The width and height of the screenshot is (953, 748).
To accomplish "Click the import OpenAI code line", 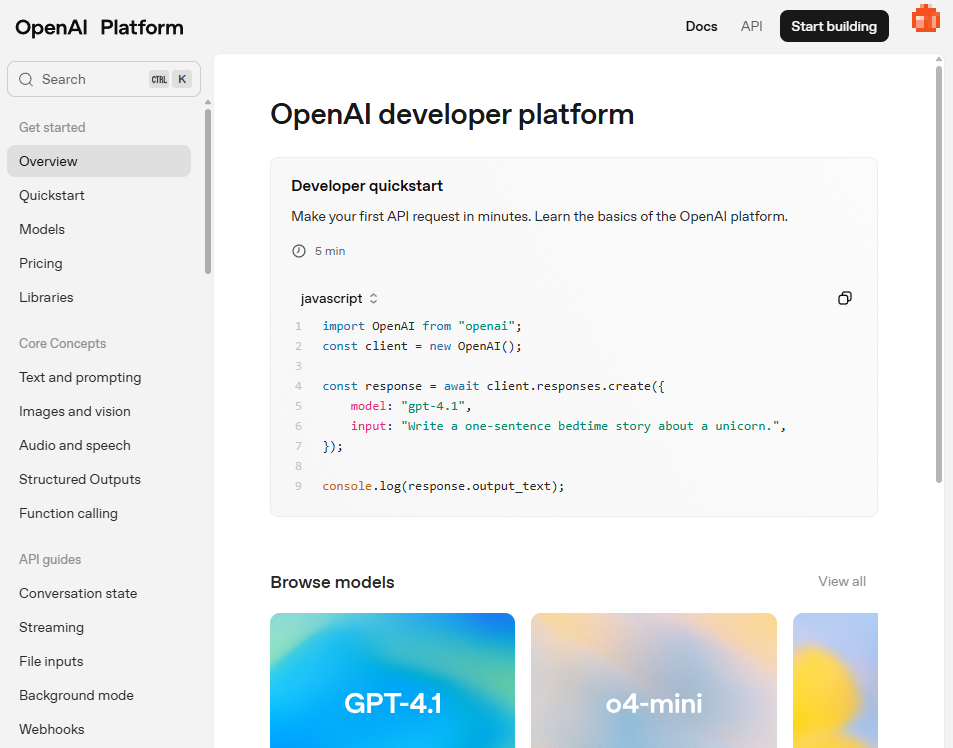I will (x=422, y=326).
